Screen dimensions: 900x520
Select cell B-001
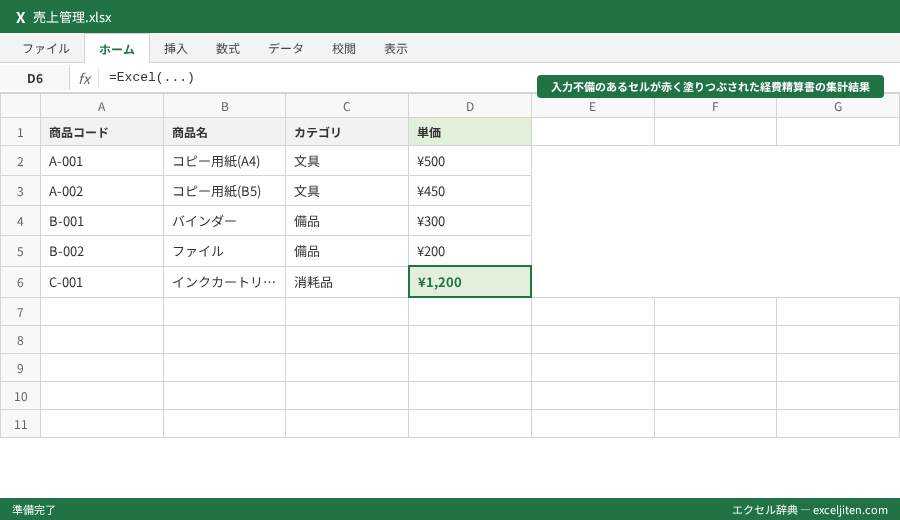(x=102, y=220)
